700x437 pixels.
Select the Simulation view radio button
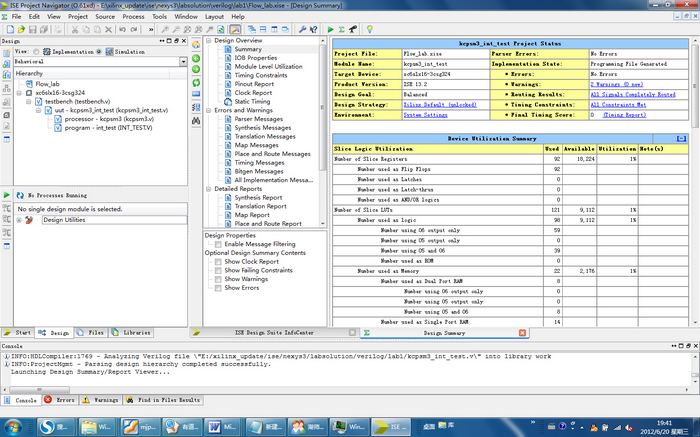point(99,52)
